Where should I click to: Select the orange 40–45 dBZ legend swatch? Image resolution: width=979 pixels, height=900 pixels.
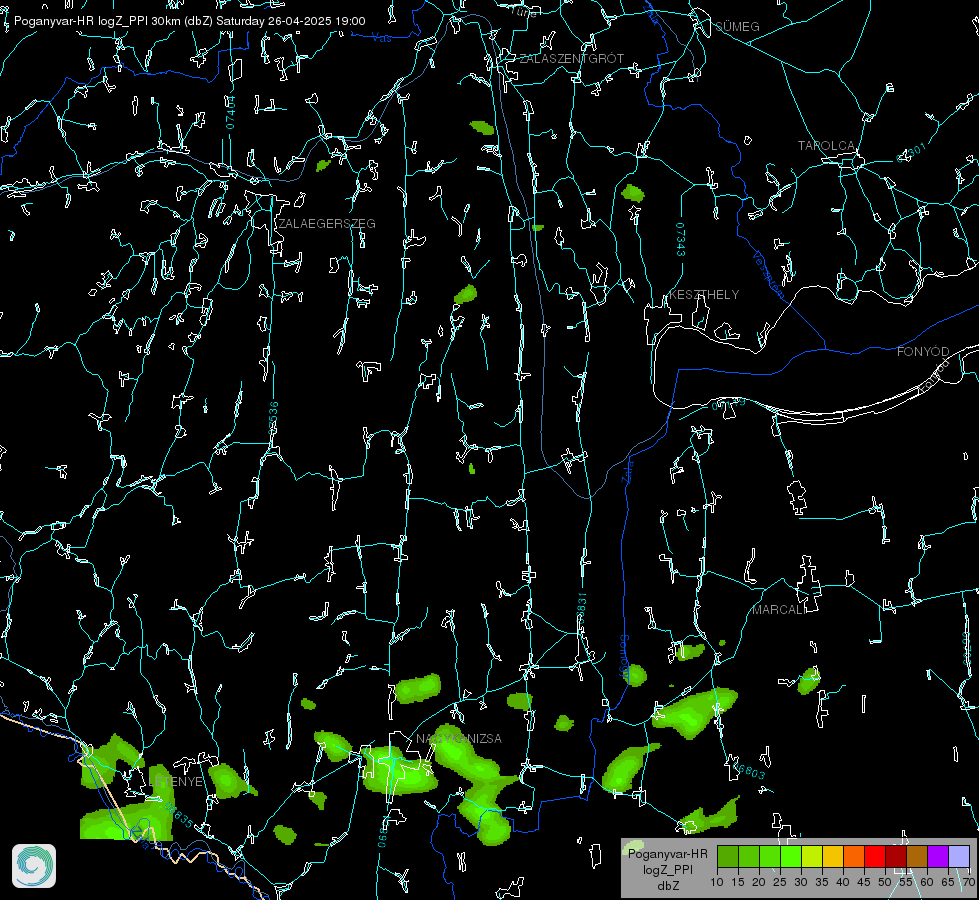click(854, 856)
